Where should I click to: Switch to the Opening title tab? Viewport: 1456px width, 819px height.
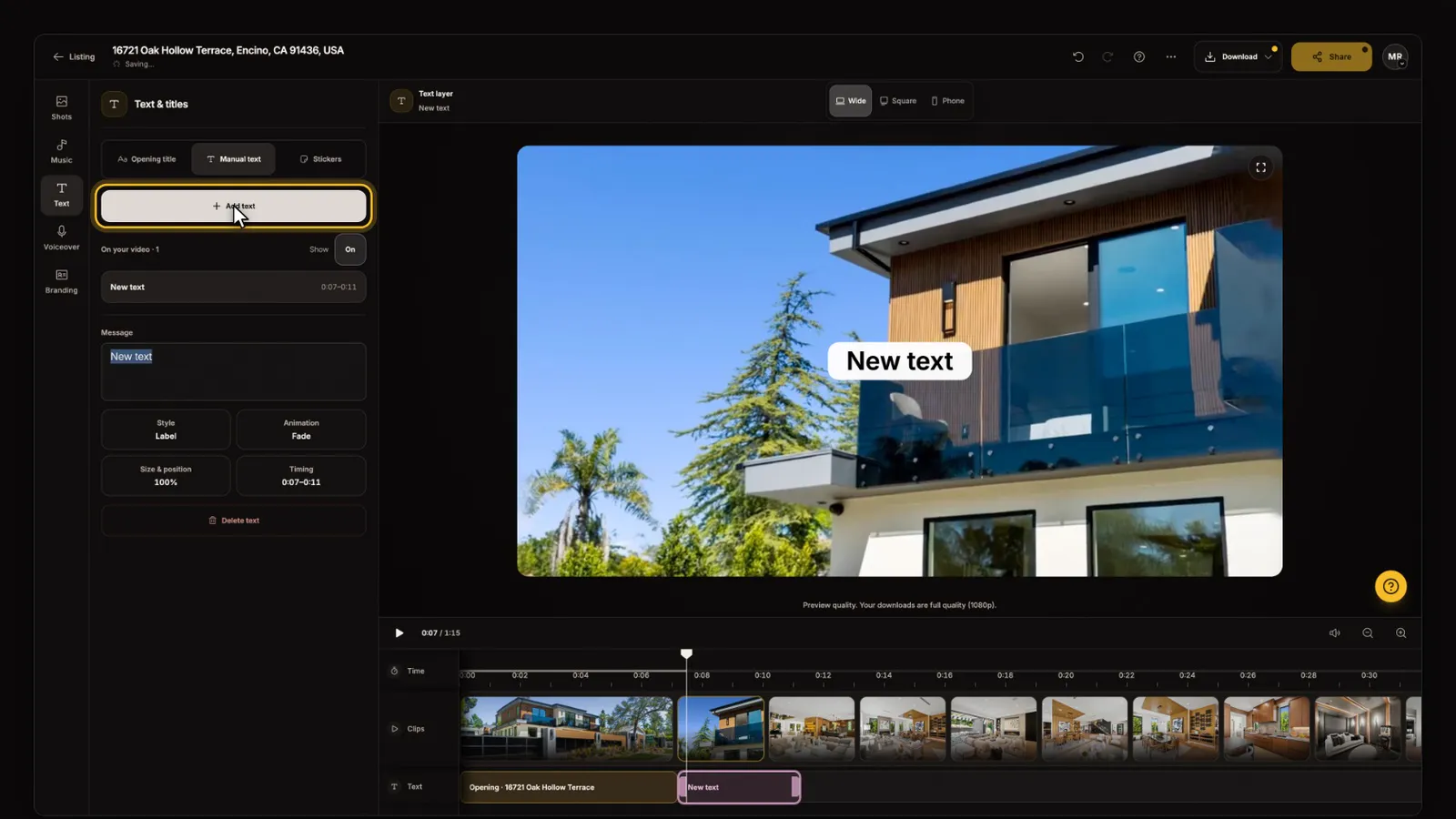pos(147,159)
